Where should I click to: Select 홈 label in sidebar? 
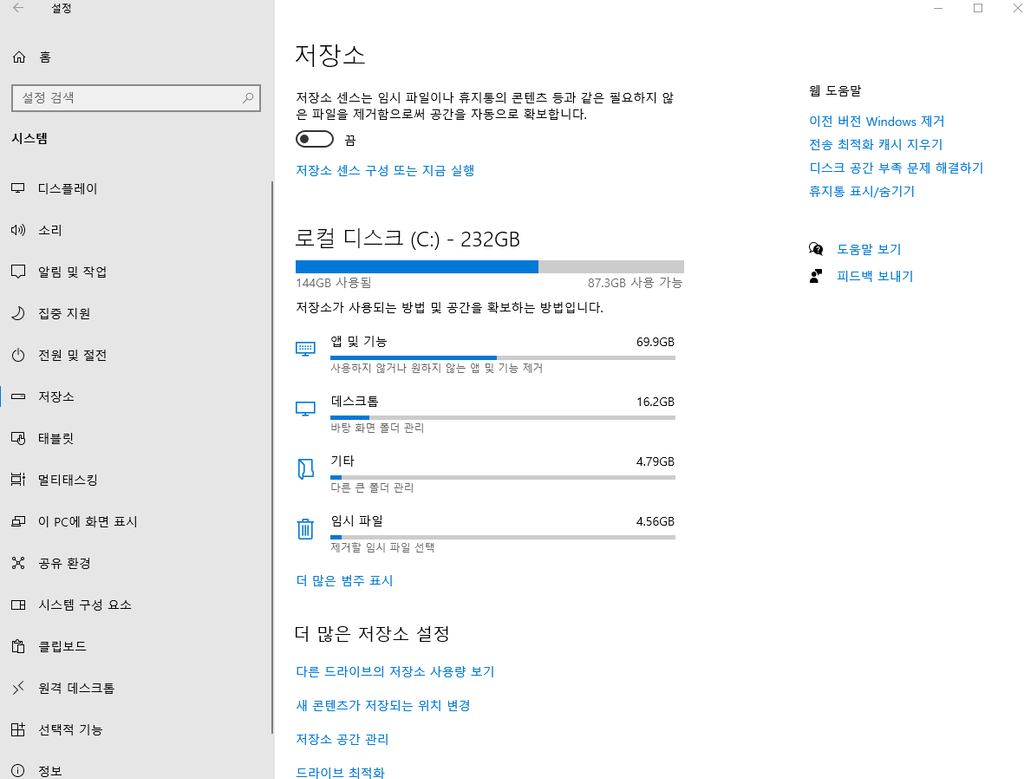click(x=44, y=57)
